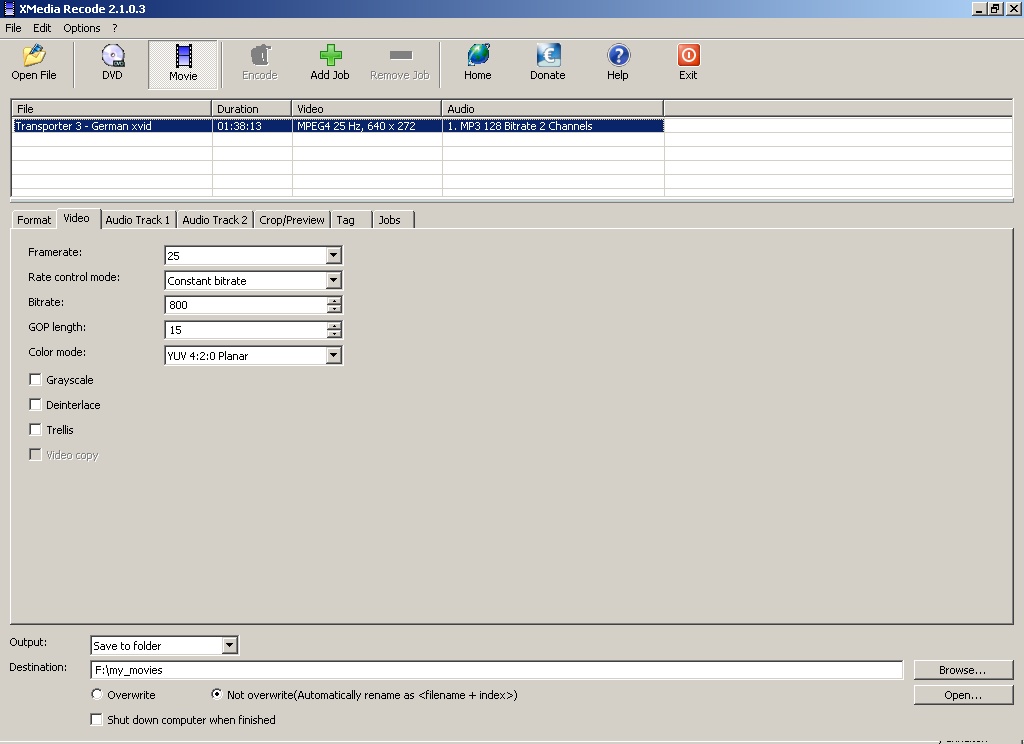Increase GOP length with the up arrow

coord(334,325)
